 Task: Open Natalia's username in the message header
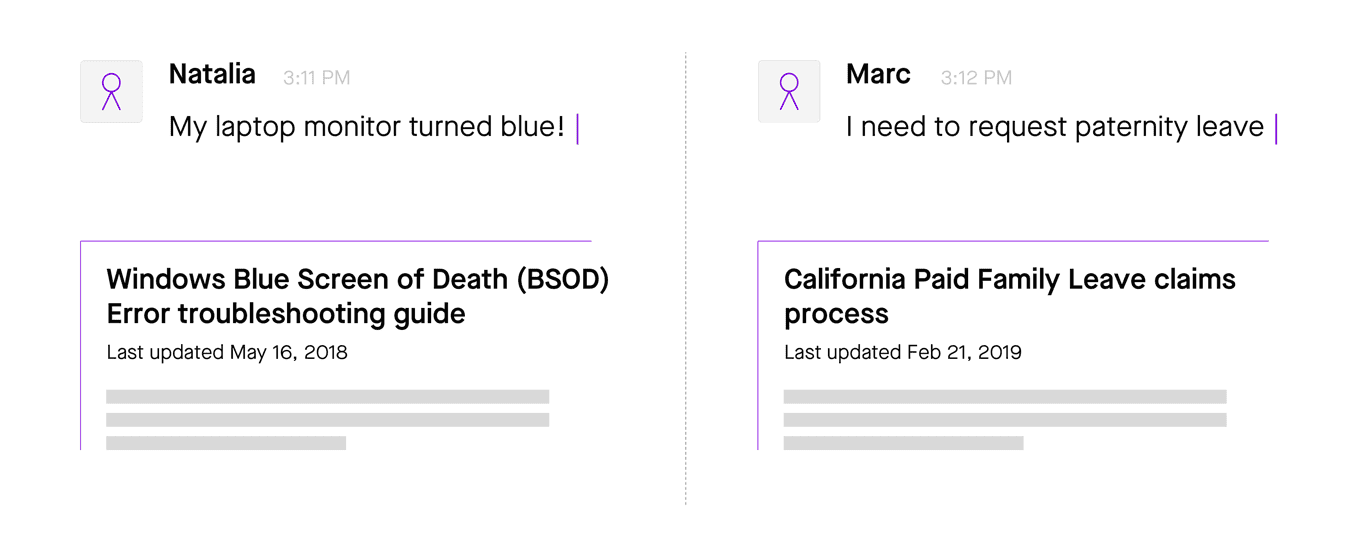212,74
